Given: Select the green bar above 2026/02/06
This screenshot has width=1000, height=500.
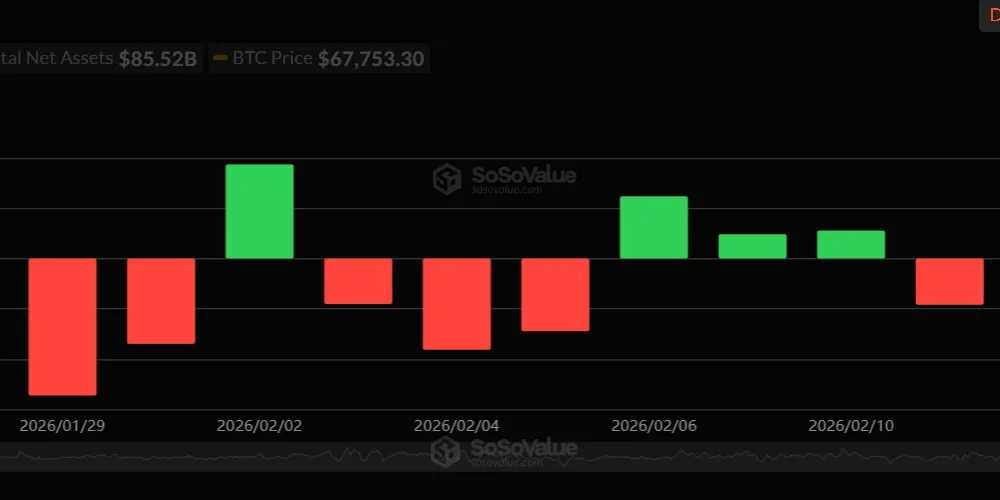Looking at the screenshot, I should pyautogui.click(x=654, y=227).
